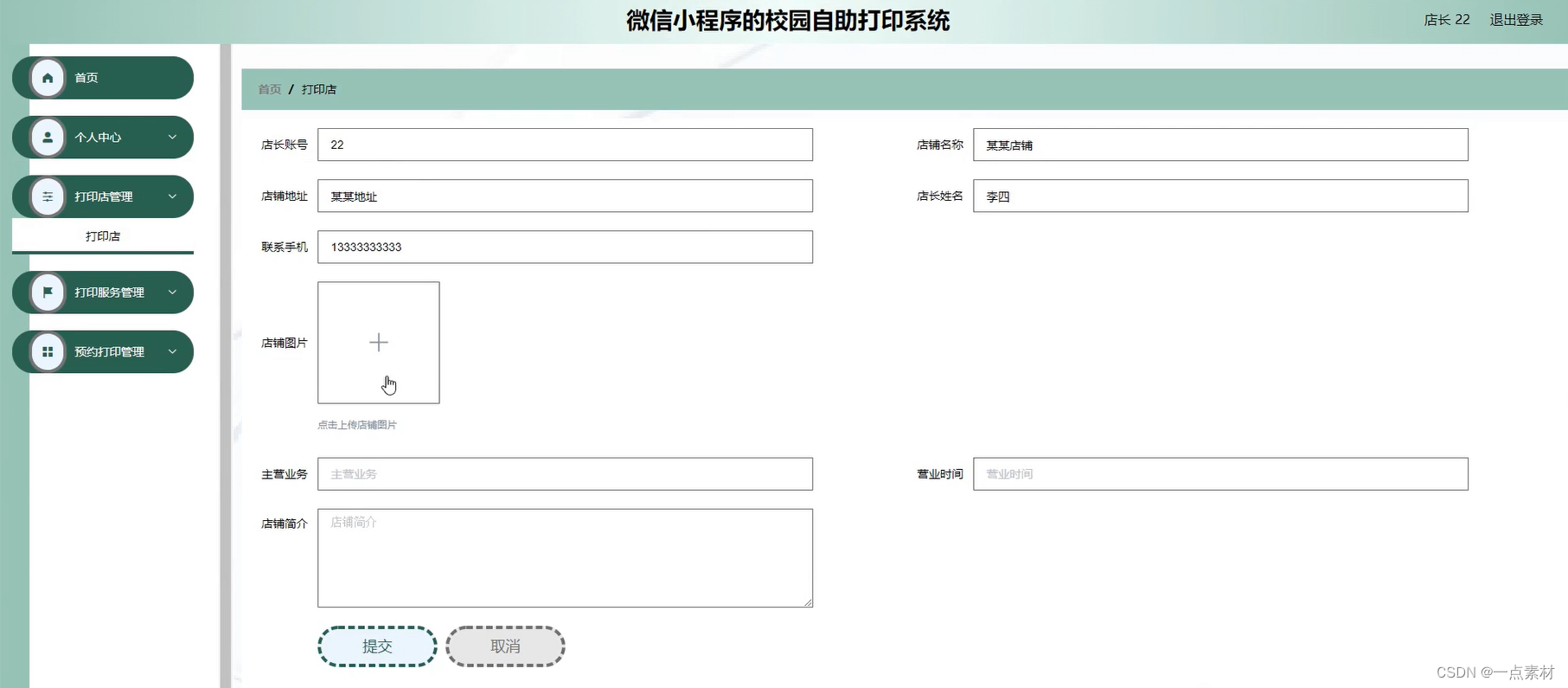Focus the 主营业务 input field
The height and width of the screenshot is (688, 1568).
click(x=565, y=474)
